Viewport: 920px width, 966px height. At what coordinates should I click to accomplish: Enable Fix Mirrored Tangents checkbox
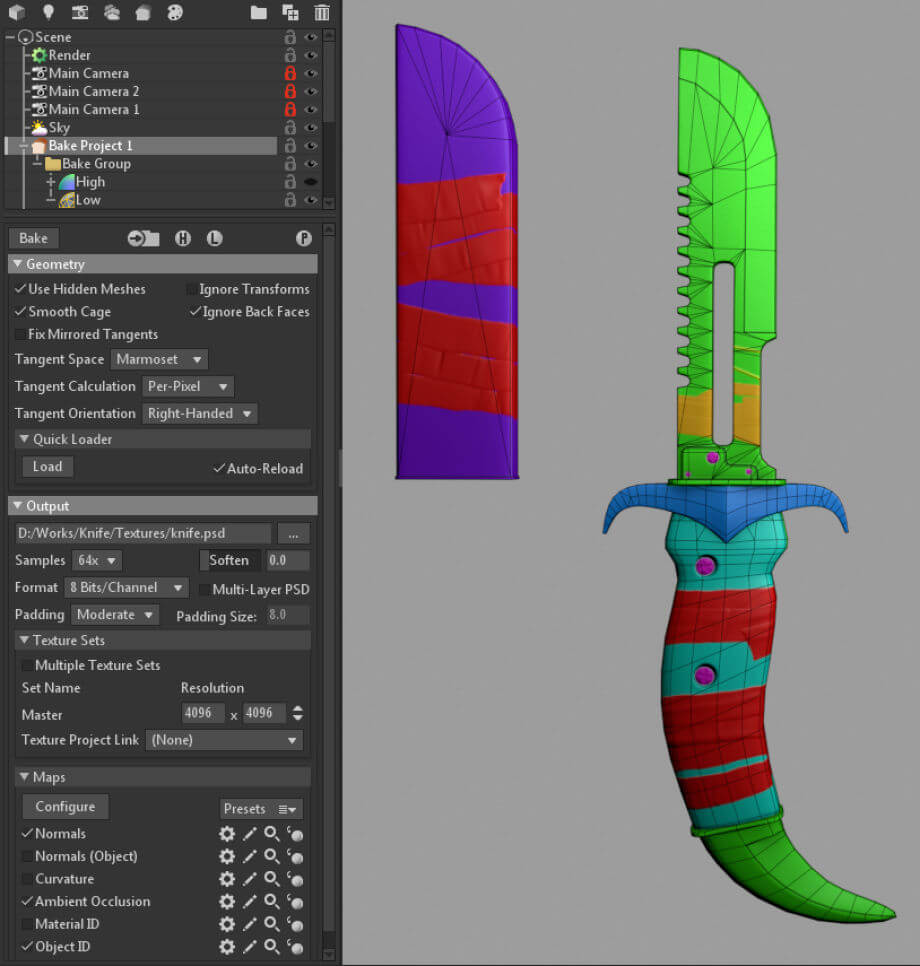point(21,334)
